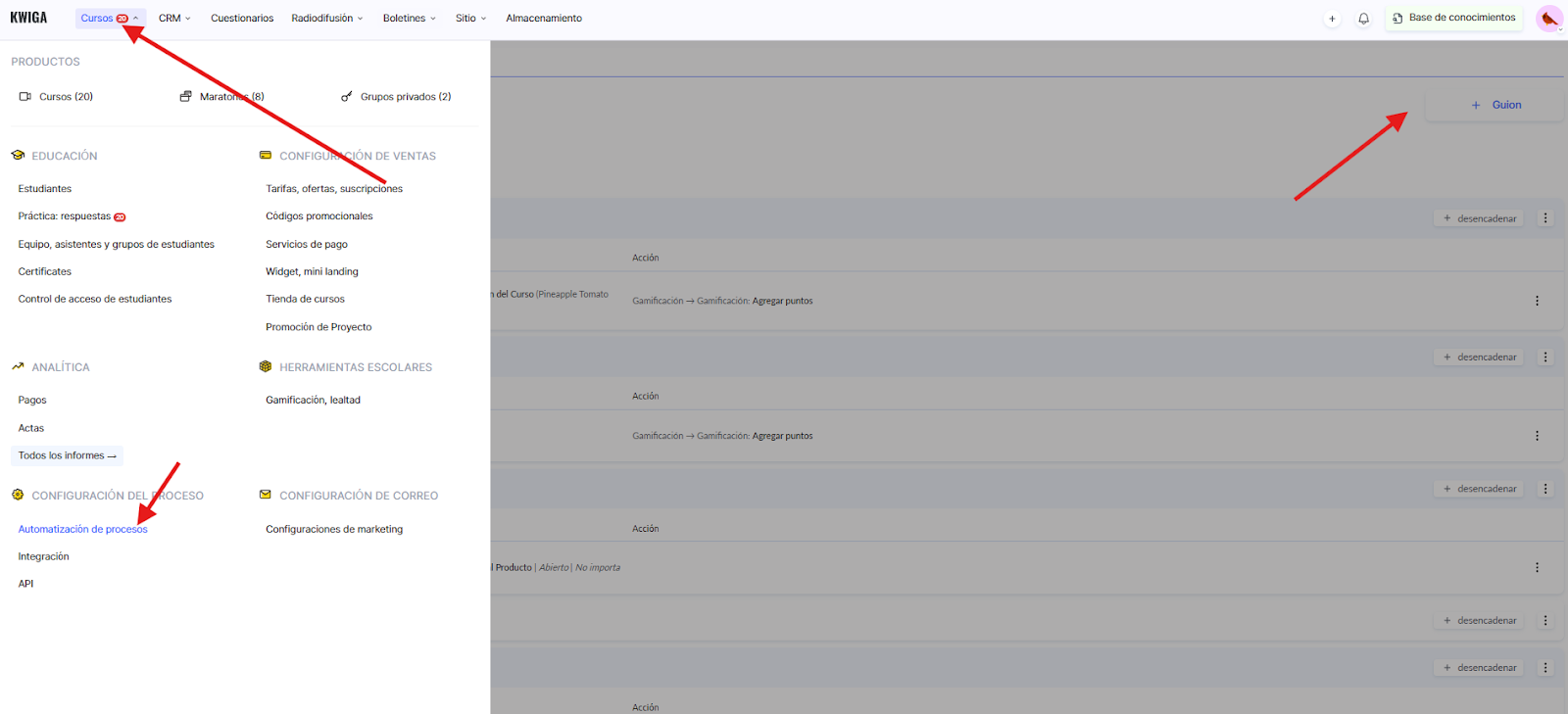The height and width of the screenshot is (714, 1568).
Task: Open Actas under Analítica
Action: click(x=31, y=428)
